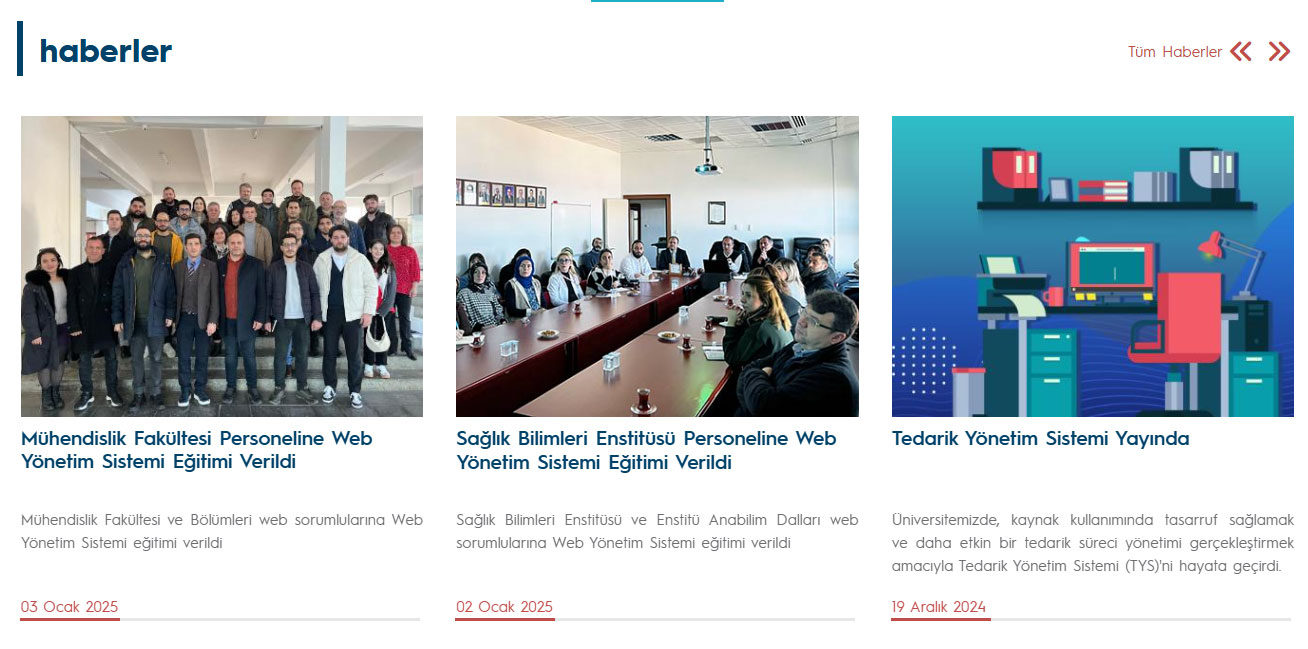Image resolution: width=1308 pixels, height=649 pixels.
Task: Click the haberler section heading
Action: [106, 51]
